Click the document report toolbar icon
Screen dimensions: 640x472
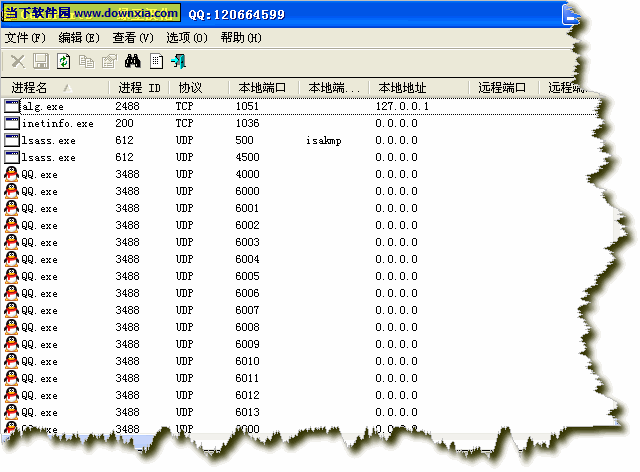156,61
